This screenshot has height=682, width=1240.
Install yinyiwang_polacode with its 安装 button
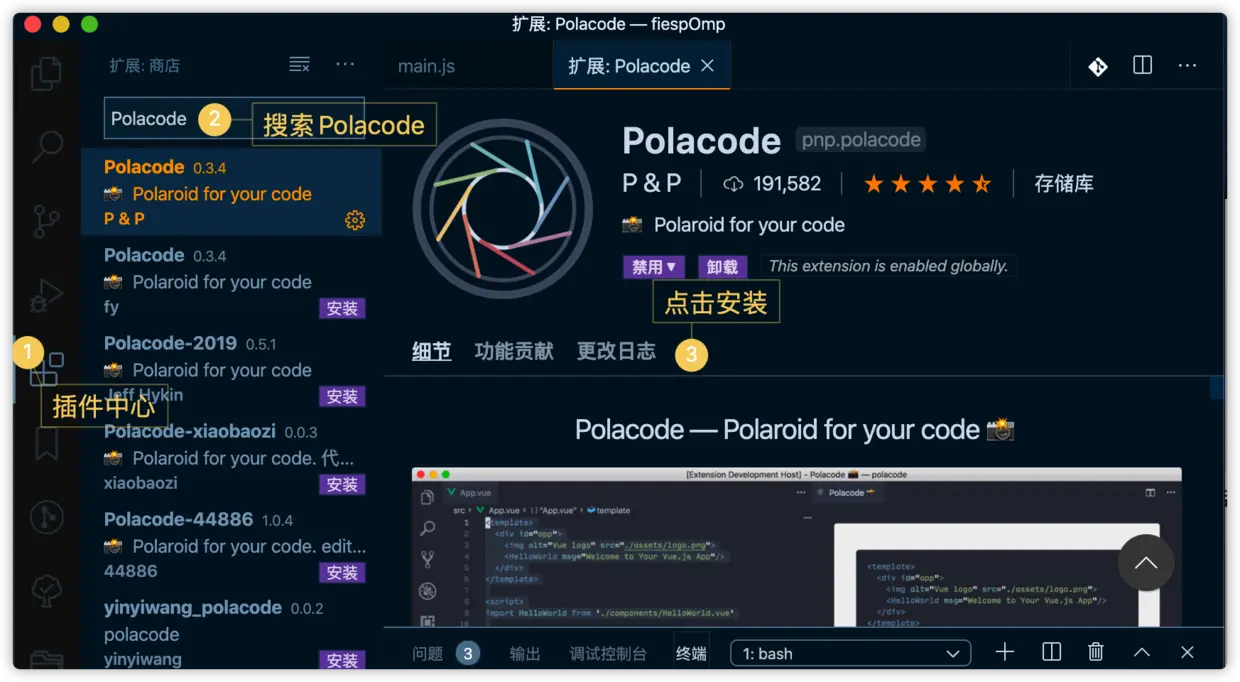click(x=342, y=661)
